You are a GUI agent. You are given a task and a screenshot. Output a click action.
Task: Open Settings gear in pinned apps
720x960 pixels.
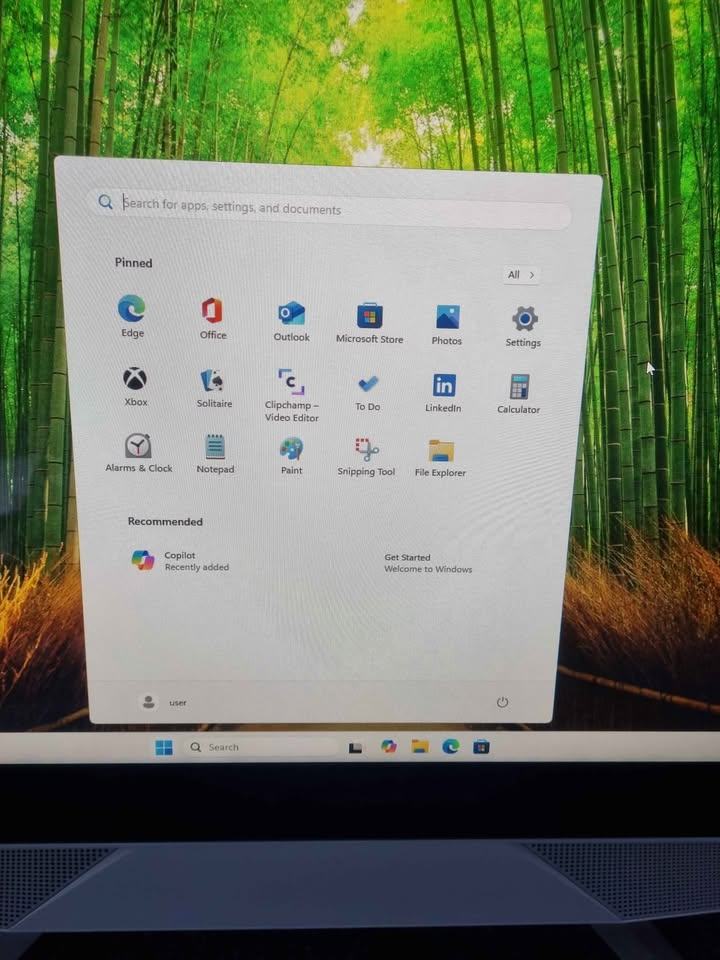tap(523, 326)
